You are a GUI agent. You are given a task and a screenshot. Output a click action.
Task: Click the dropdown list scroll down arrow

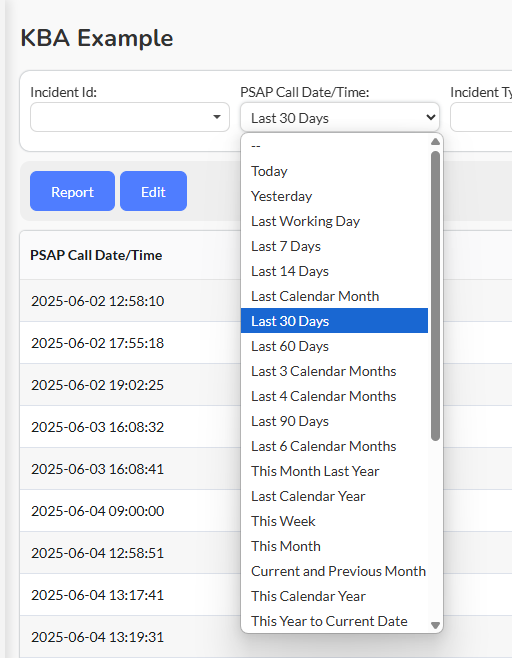[x=435, y=625]
